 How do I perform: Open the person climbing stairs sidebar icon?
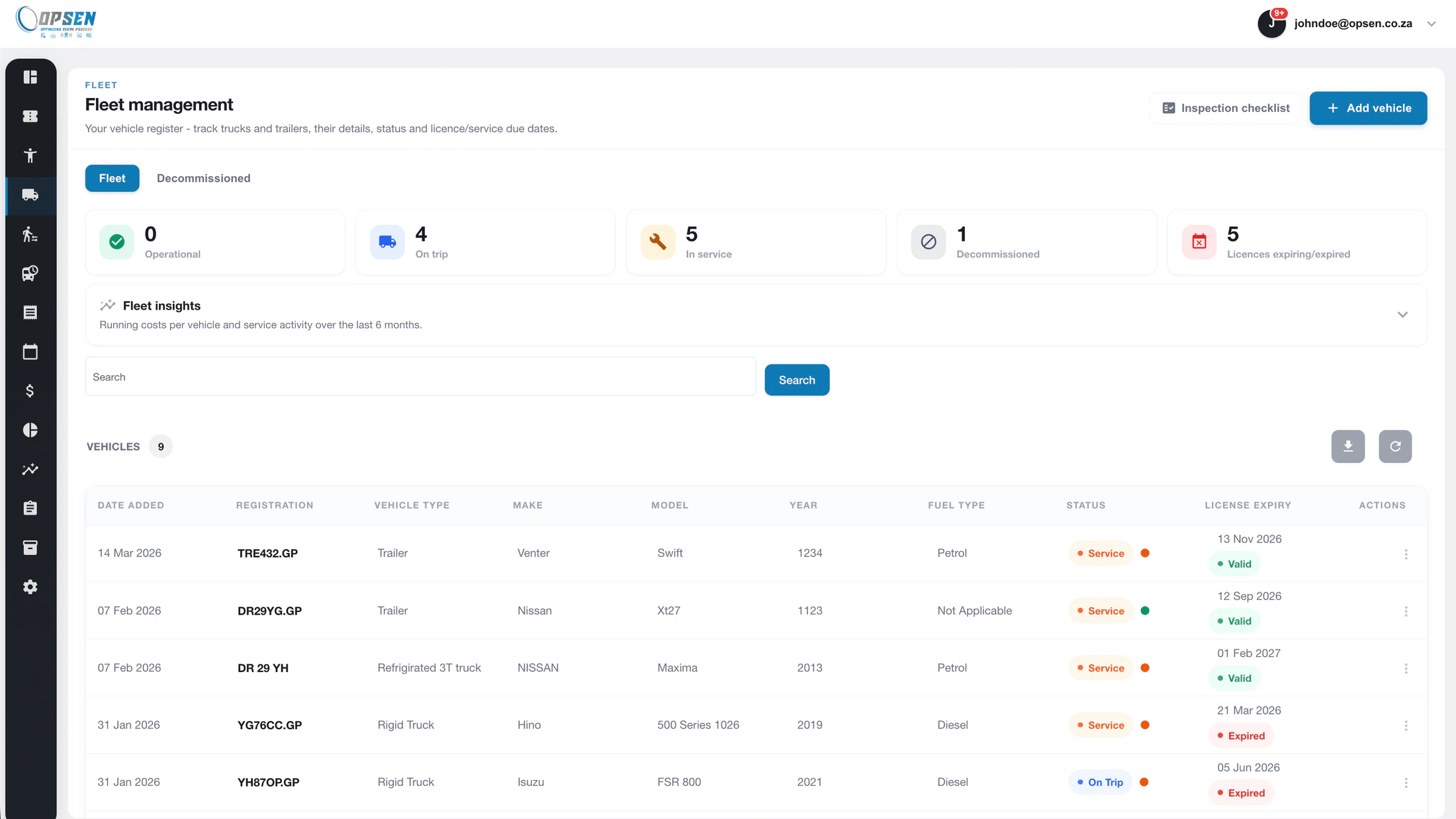pos(30,234)
